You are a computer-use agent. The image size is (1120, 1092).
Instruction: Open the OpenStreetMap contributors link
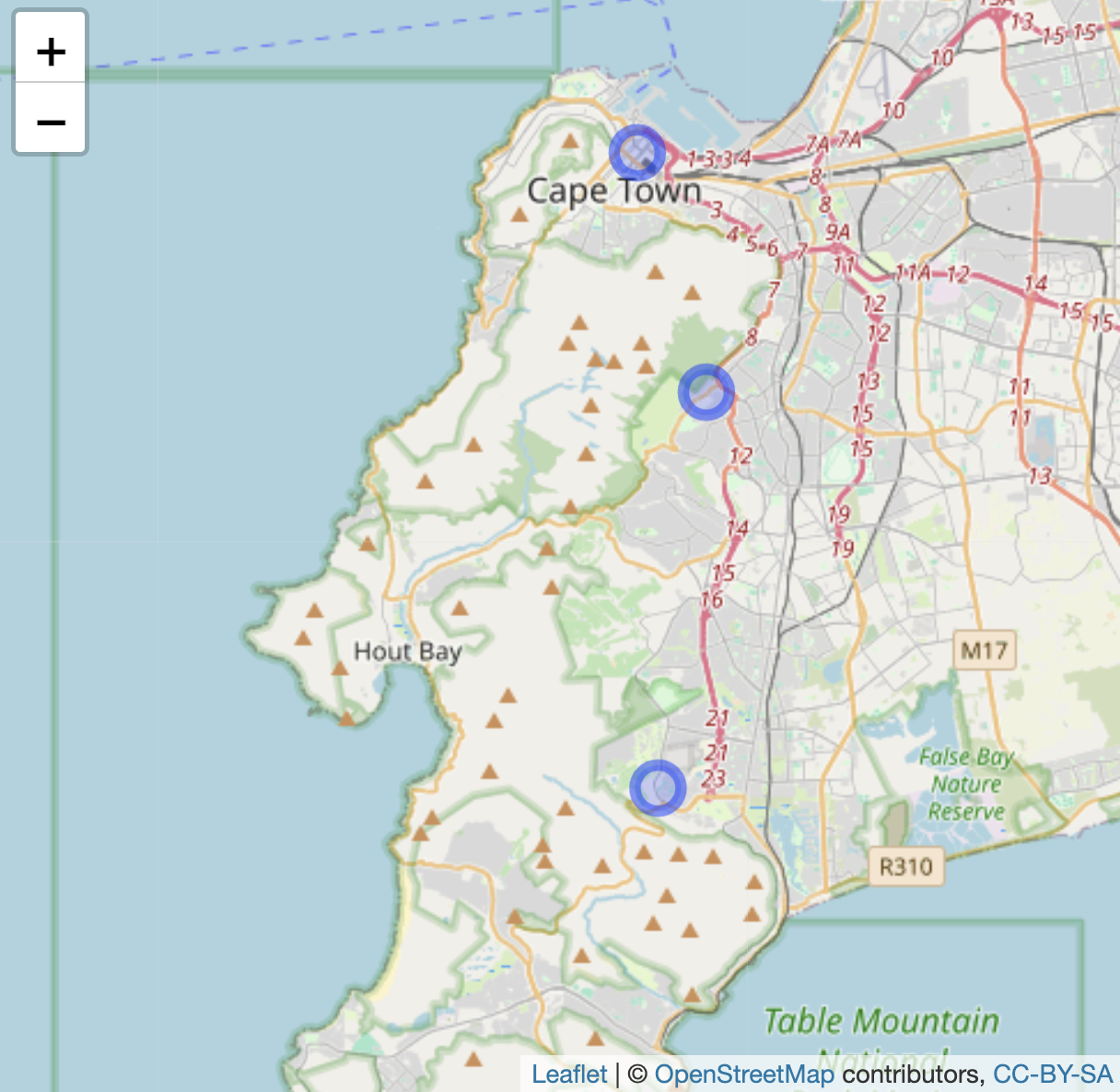743,1074
